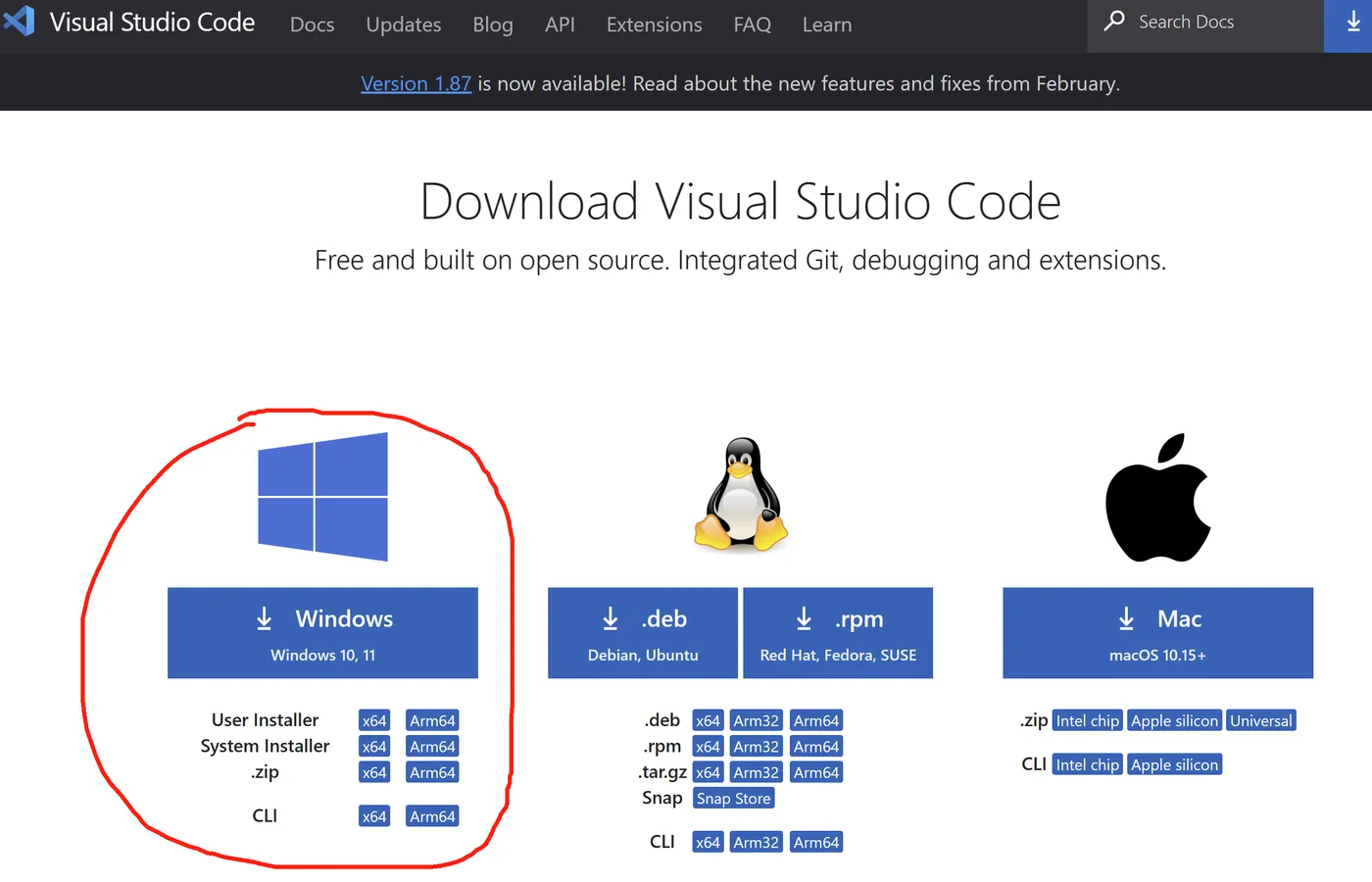The height and width of the screenshot is (882, 1372).
Task: Open the Updates menu item
Action: pos(403,24)
